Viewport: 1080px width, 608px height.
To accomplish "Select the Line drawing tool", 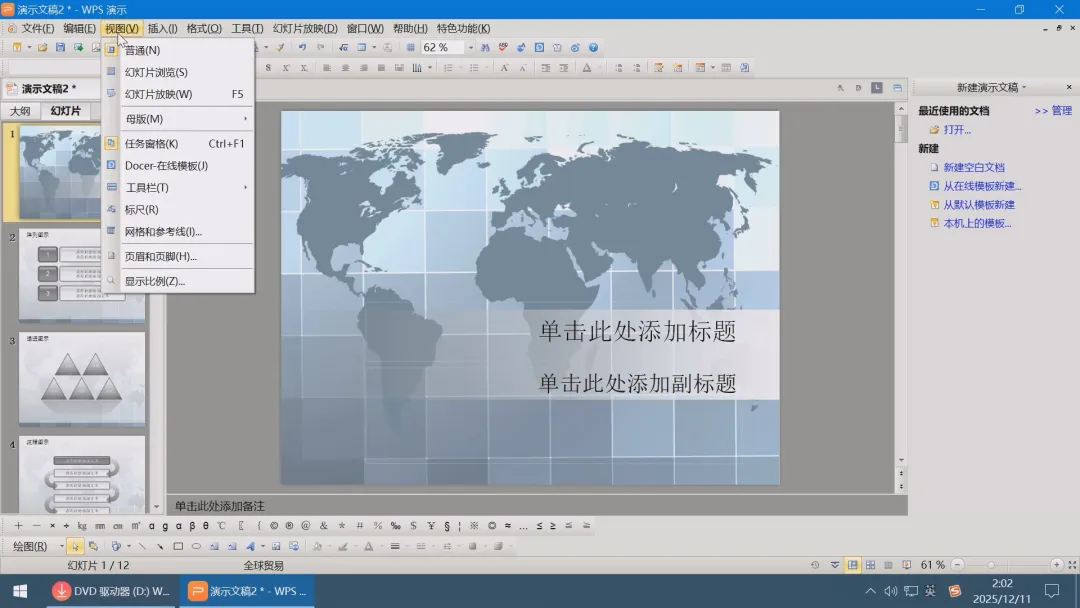I will pyautogui.click(x=143, y=546).
